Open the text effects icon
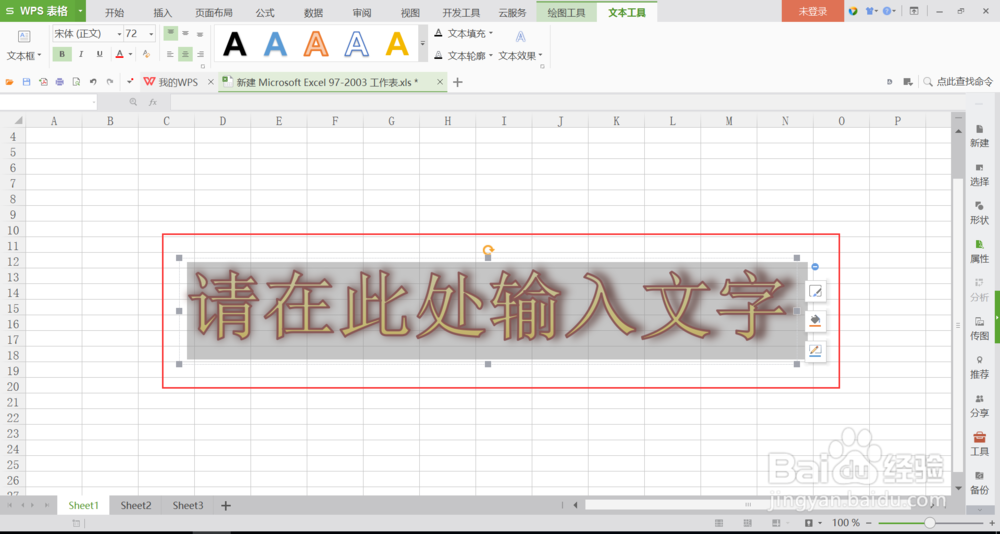 (521, 37)
